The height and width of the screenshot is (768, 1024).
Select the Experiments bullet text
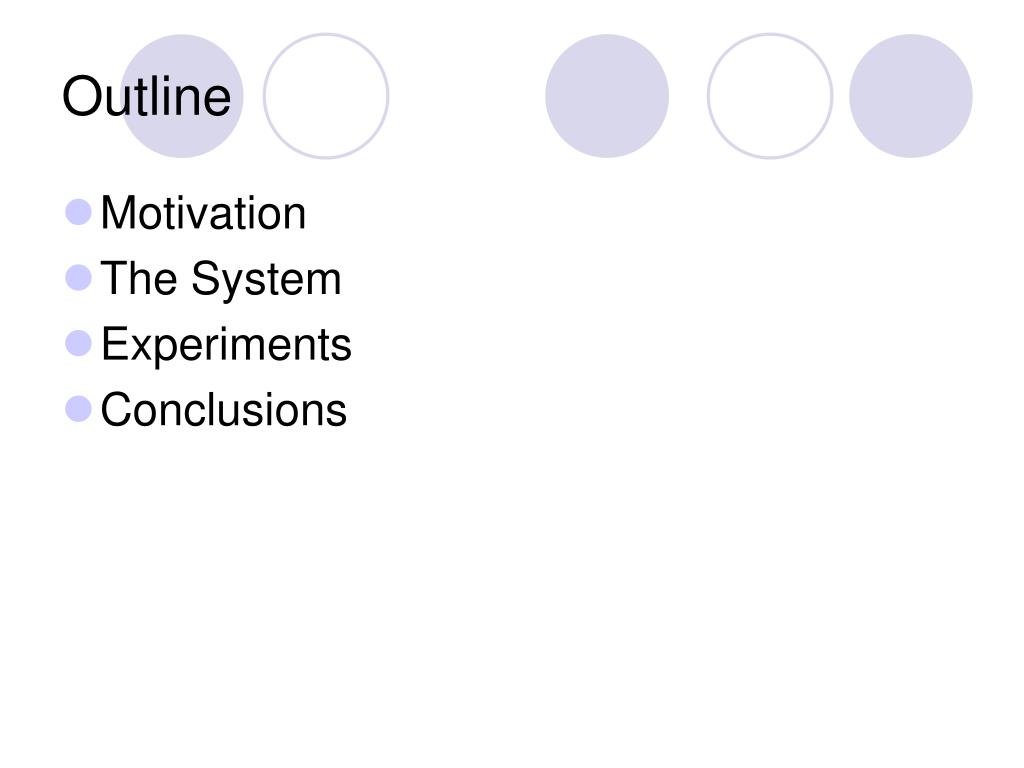(x=226, y=346)
